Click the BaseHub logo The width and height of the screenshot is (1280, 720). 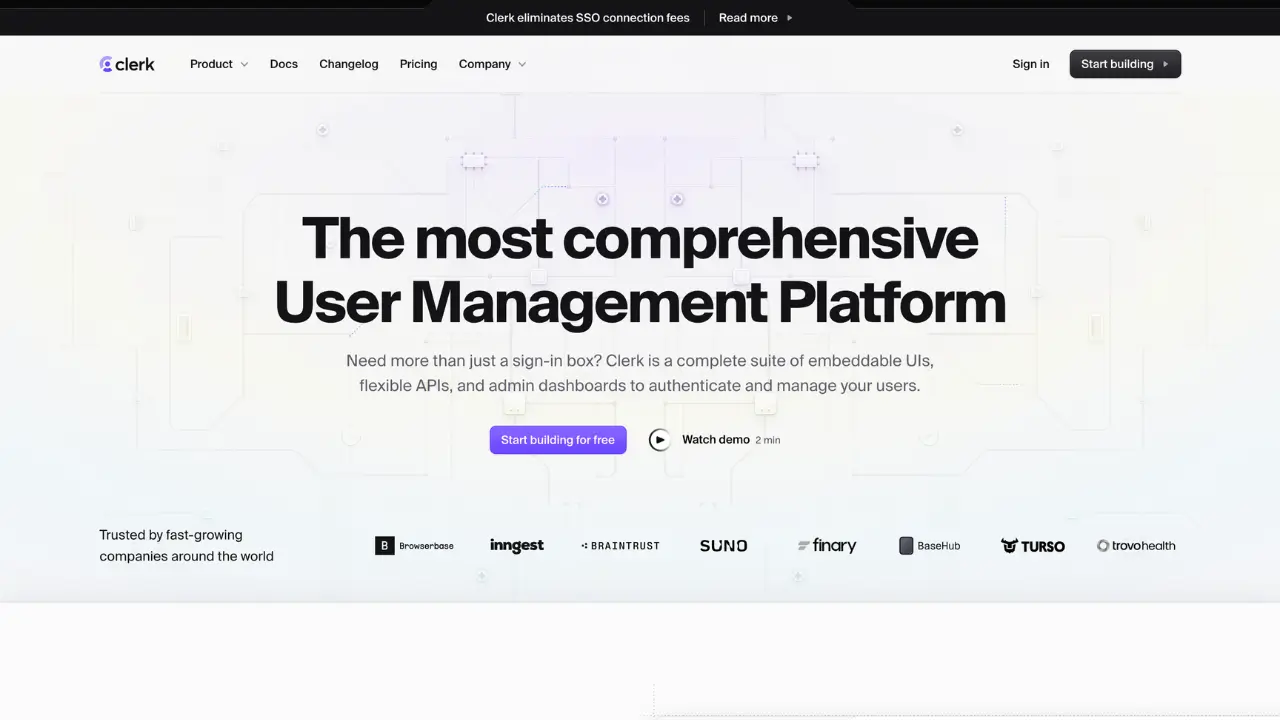pyautogui.click(x=930, y=546)
